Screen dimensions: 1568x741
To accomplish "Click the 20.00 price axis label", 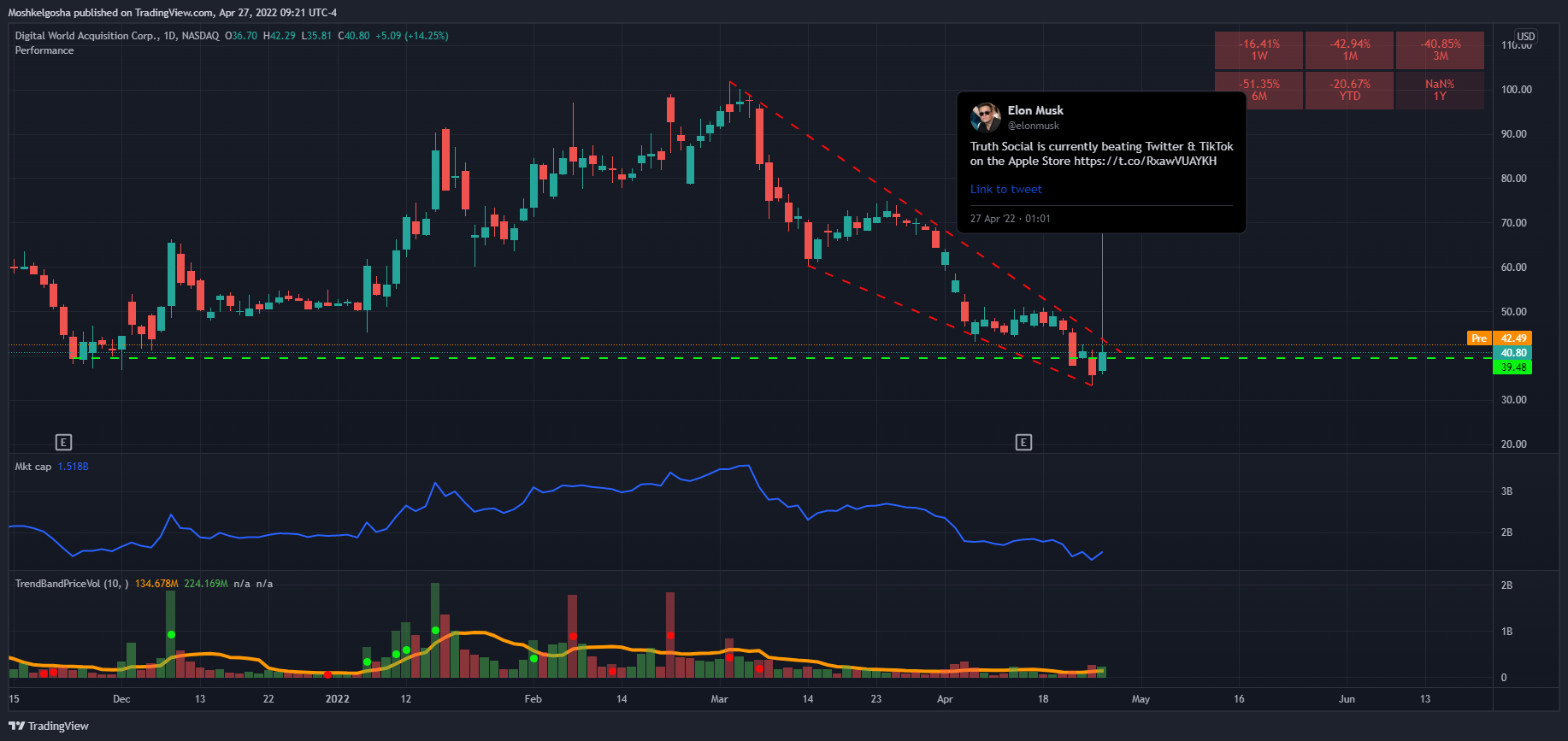I will tap(1514, 444).
